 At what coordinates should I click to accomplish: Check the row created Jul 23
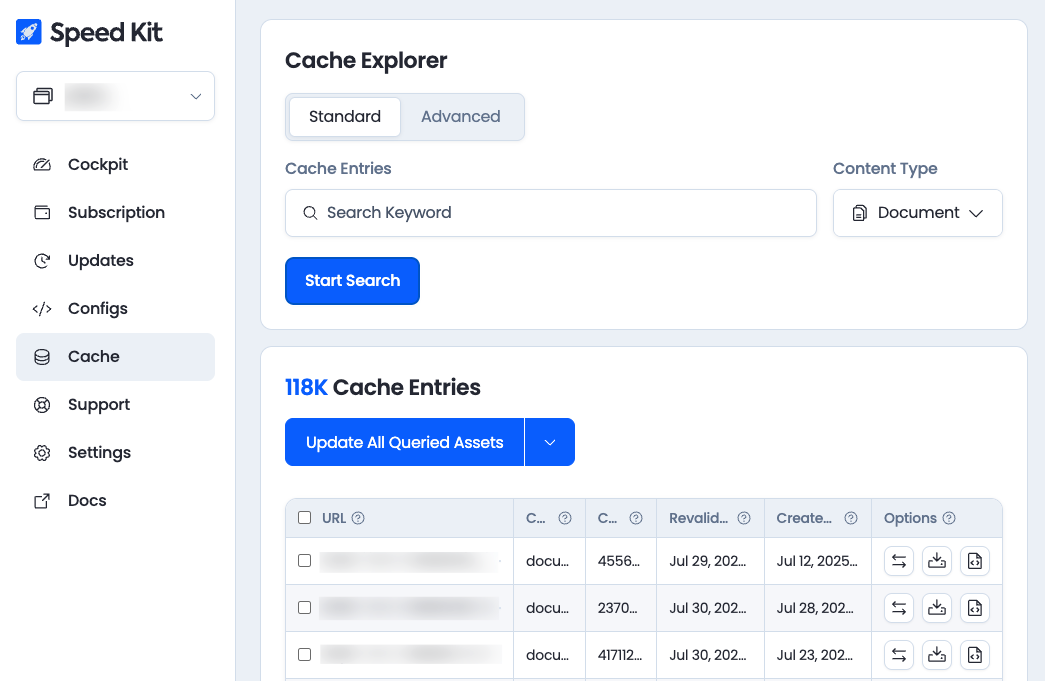(305, 654)
